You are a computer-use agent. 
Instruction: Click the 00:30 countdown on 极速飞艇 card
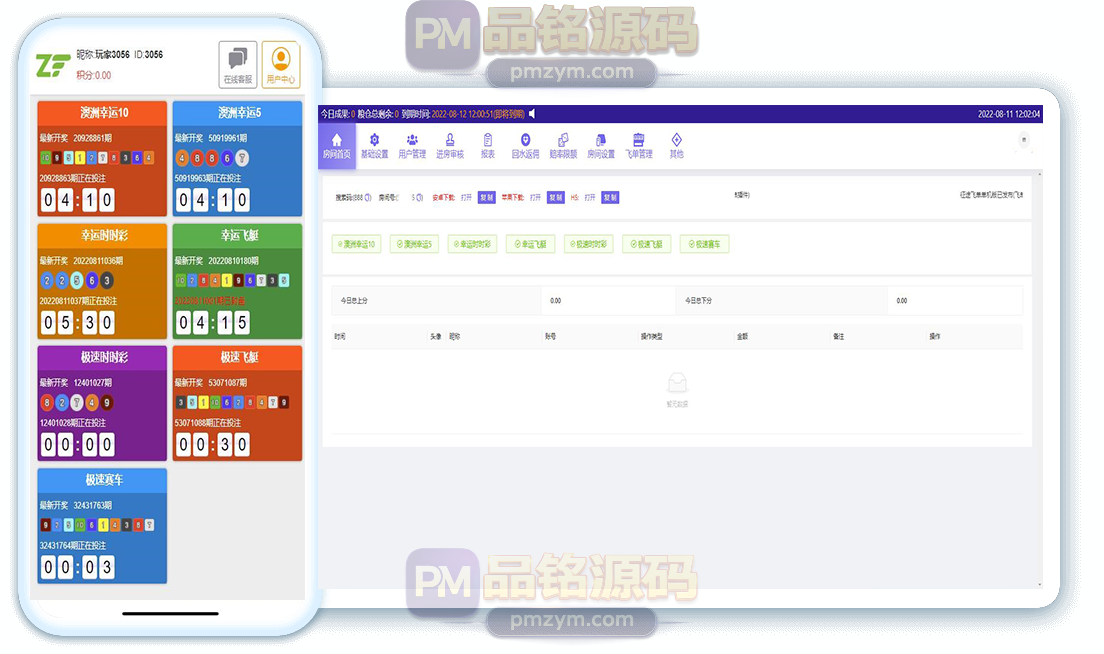[212, 444]
